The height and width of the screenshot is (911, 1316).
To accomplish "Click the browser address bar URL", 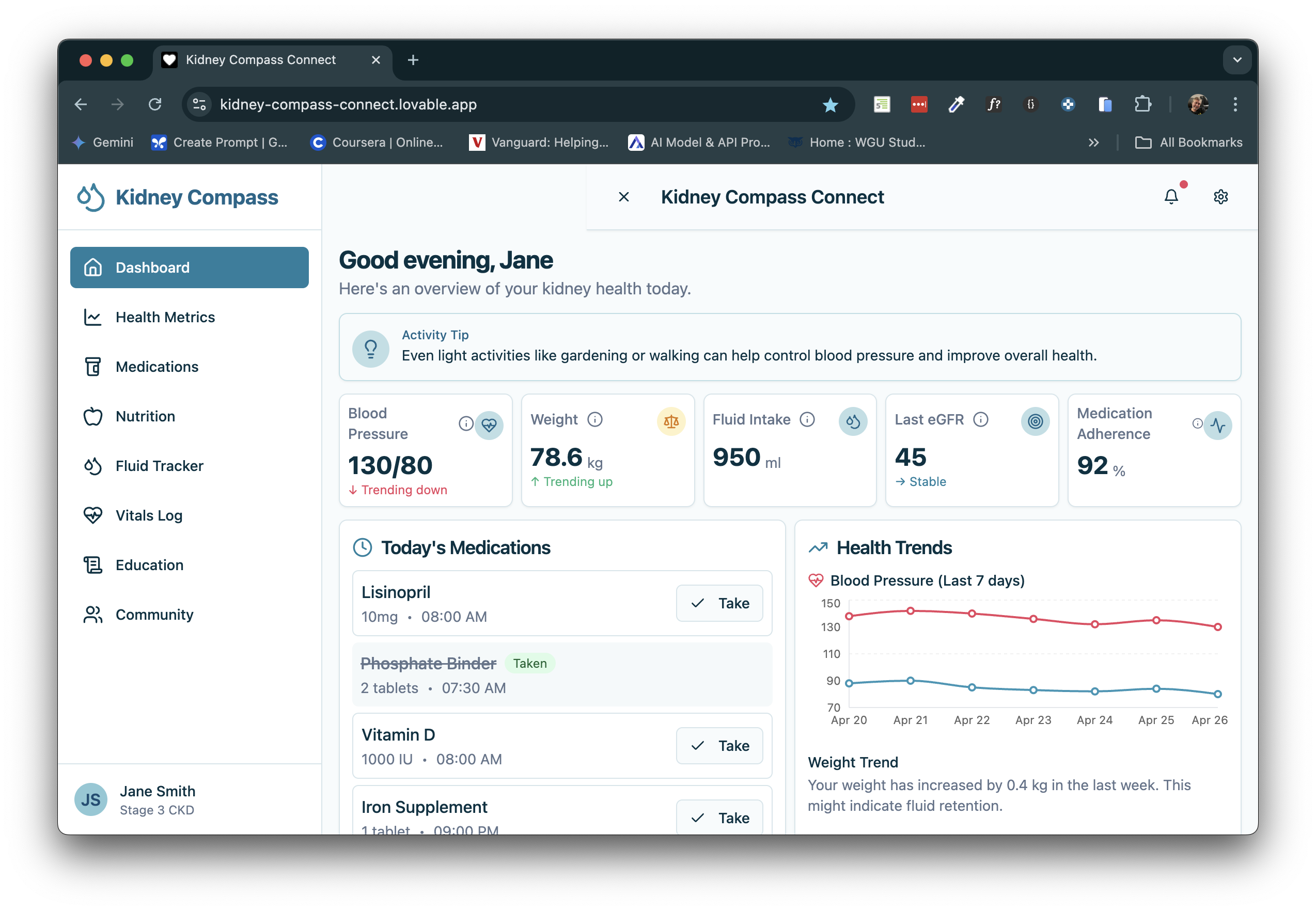I will coord(348,104).
